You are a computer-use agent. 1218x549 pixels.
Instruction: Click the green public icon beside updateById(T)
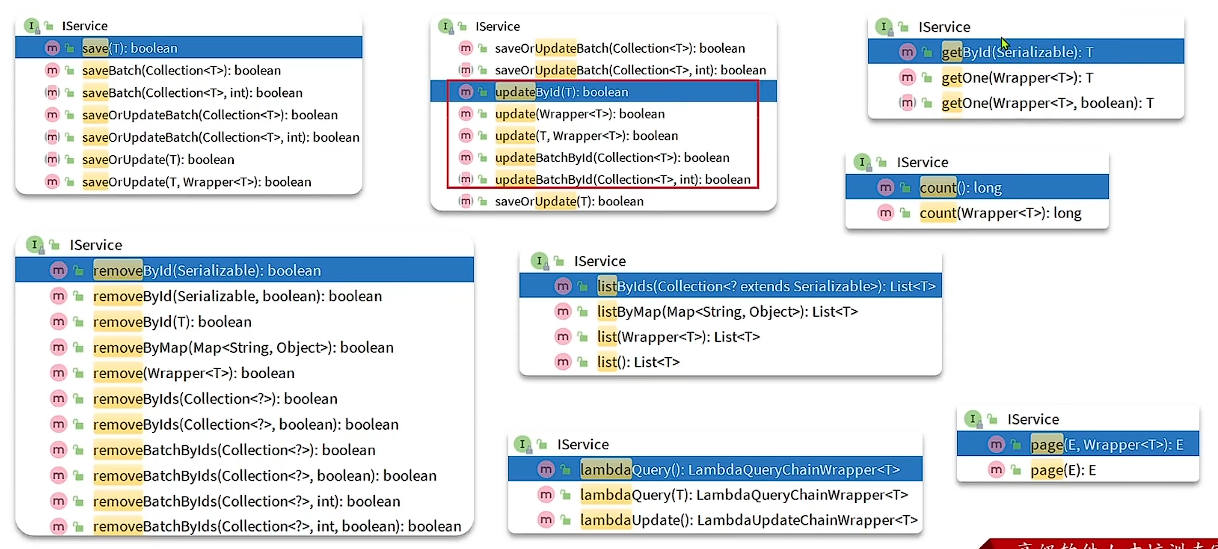coord(484,92)
